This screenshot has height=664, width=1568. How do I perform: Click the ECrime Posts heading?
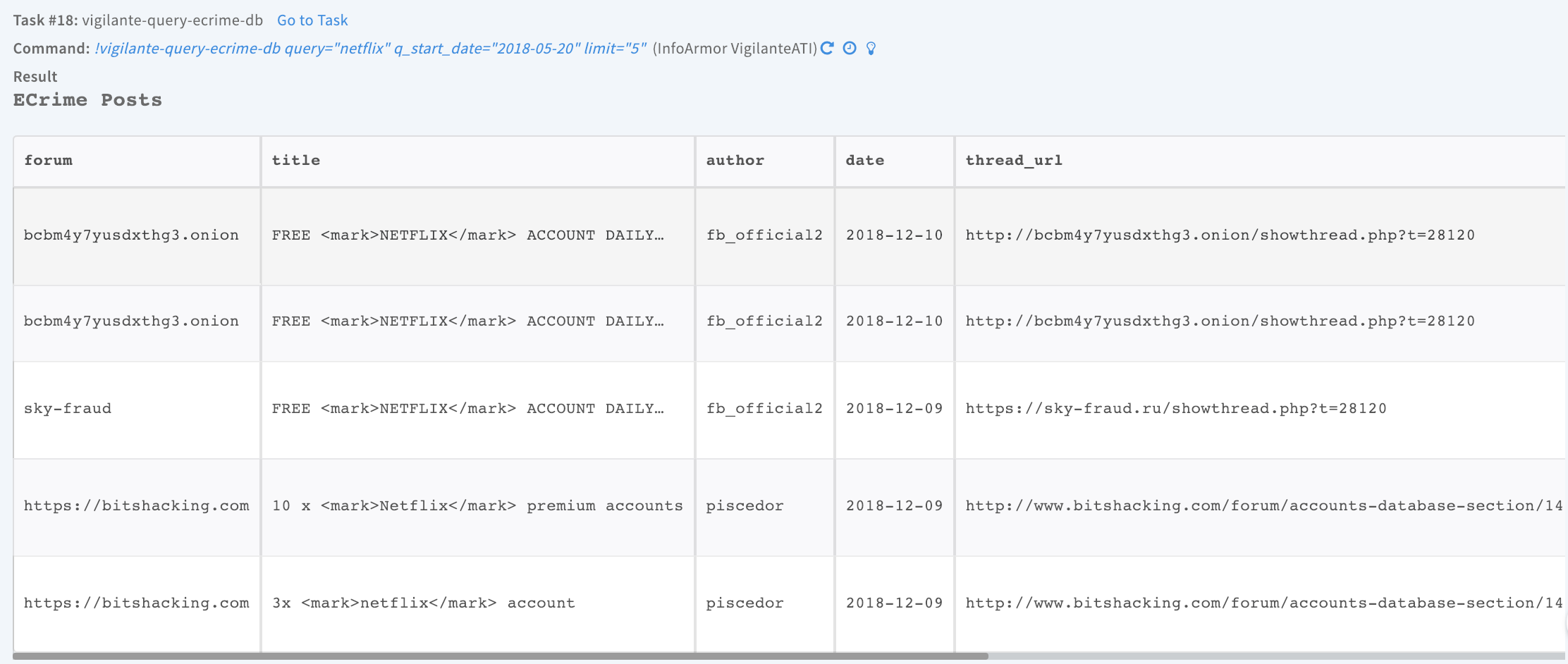[x=87, y=99]
